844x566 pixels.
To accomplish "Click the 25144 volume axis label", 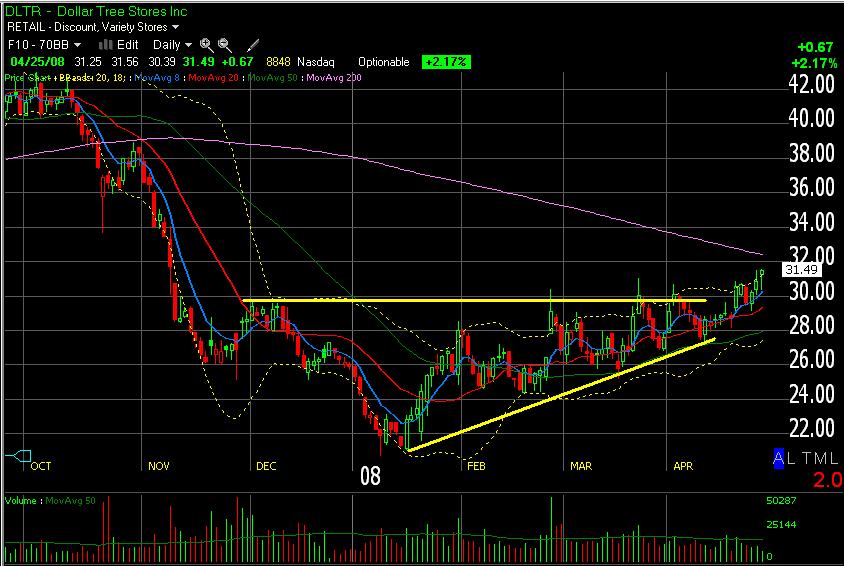I will click(781, 525).
